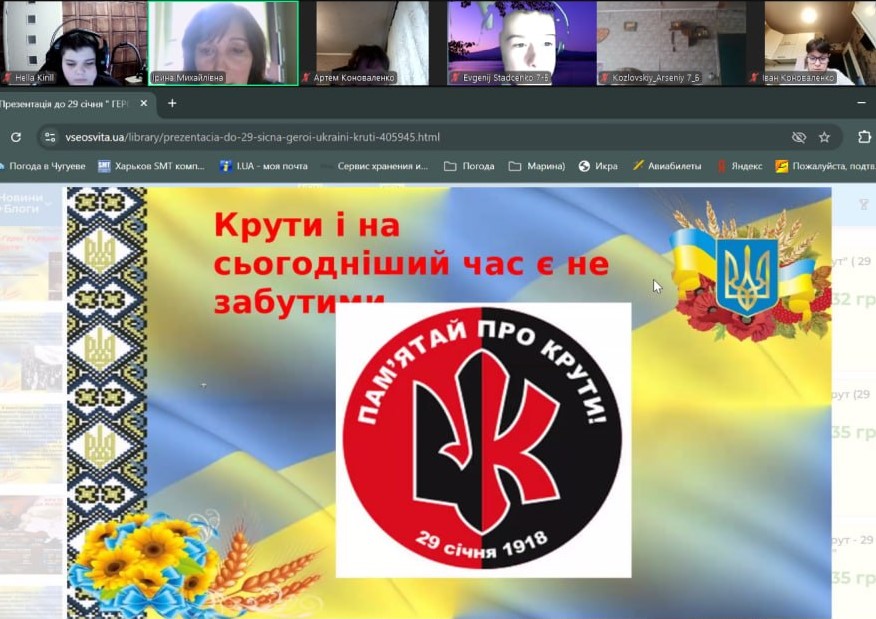Open Авиабилеты bookmark
876x619 pixels.
point(667,166)
